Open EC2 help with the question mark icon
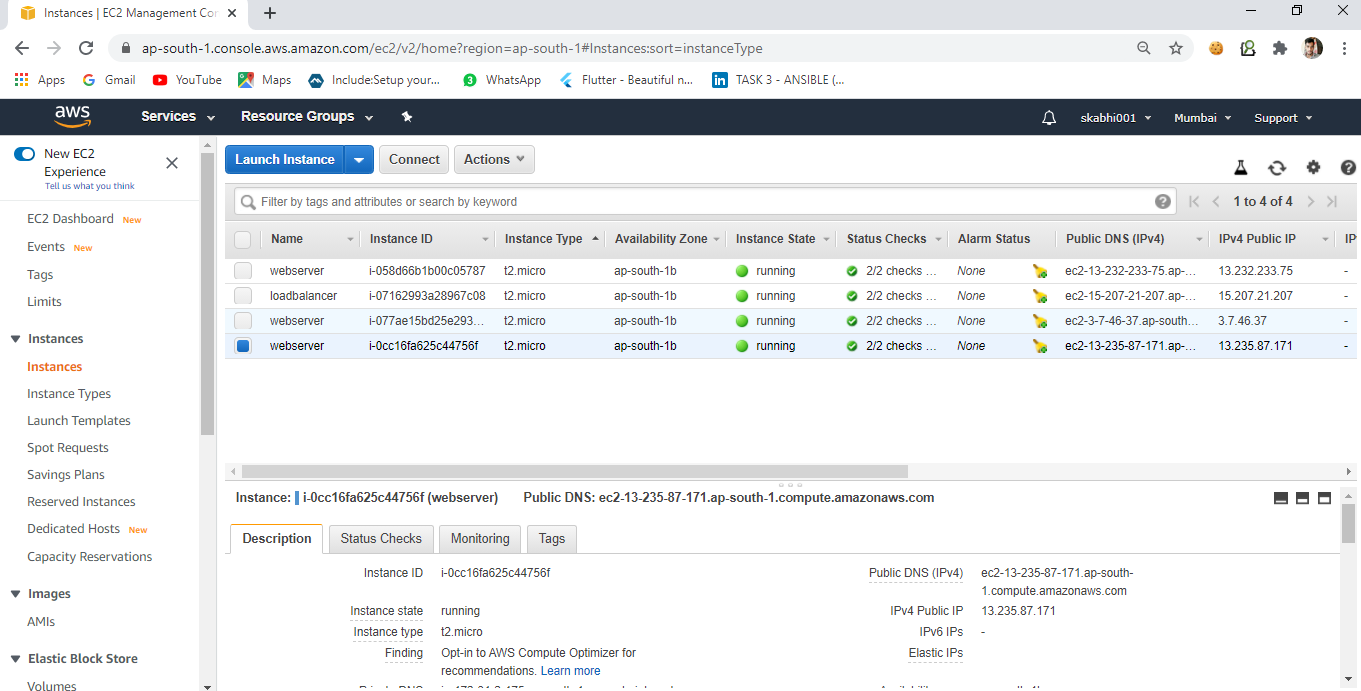The height and width of the screenshot is (691, 1361). tap(1348, 167)
